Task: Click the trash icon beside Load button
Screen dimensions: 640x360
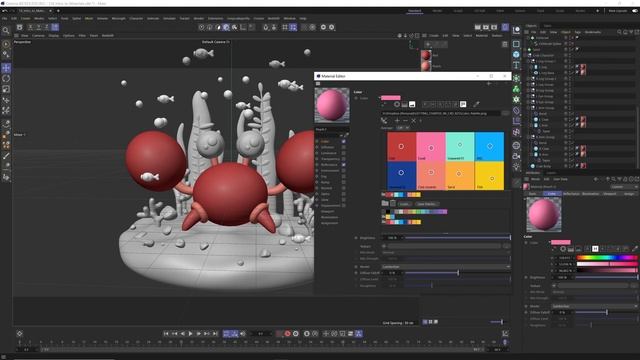Action: click(393, 203)
